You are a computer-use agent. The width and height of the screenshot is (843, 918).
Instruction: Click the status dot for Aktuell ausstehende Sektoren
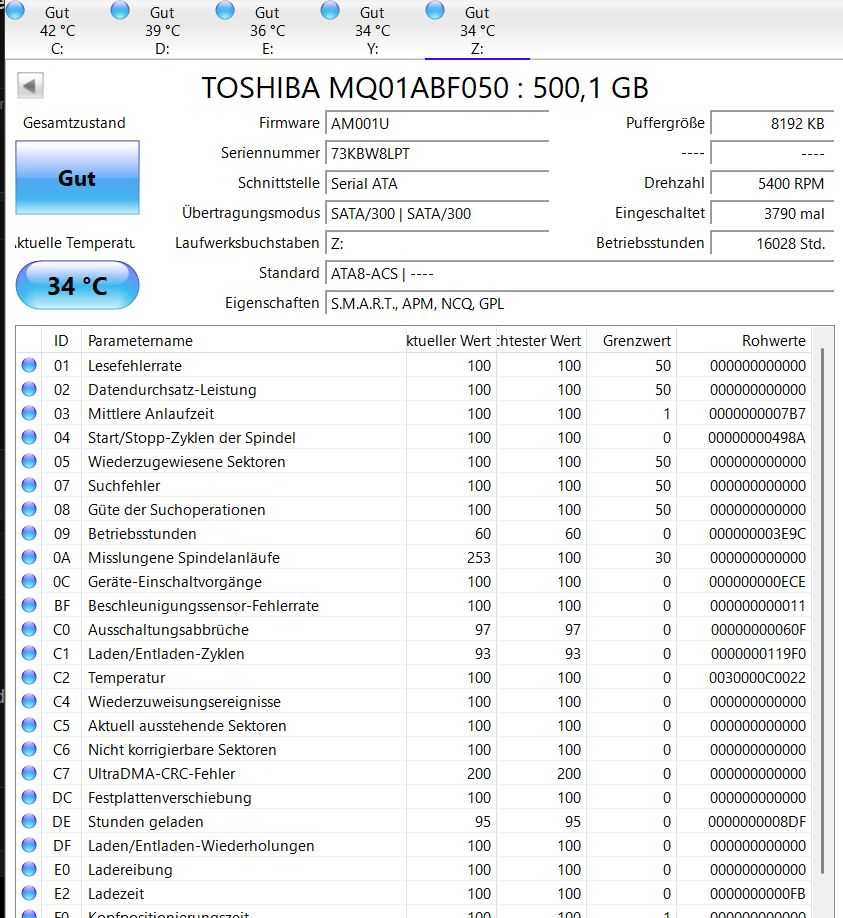click(29, 725)
